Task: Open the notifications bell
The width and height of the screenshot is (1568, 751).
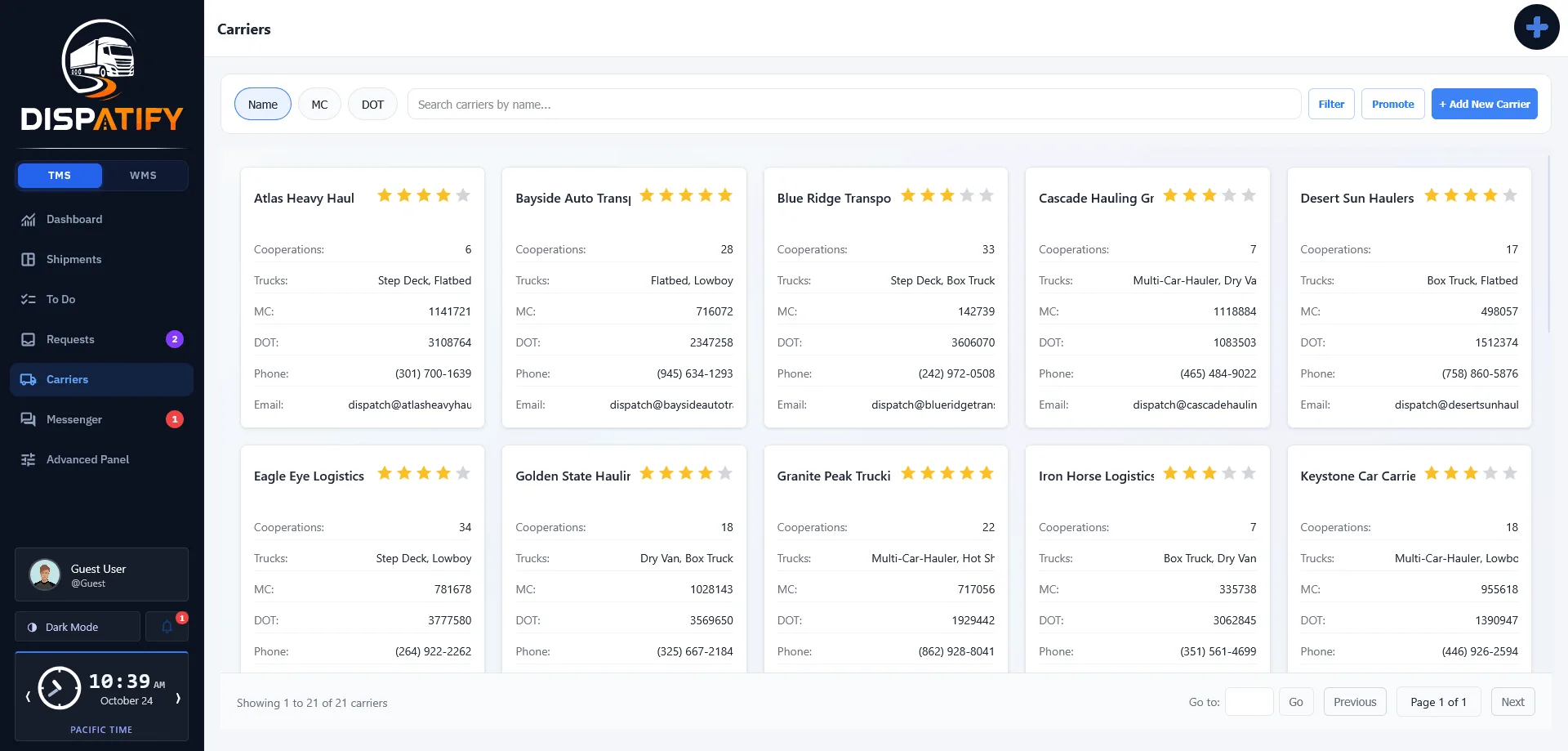Action: (167, 627)
